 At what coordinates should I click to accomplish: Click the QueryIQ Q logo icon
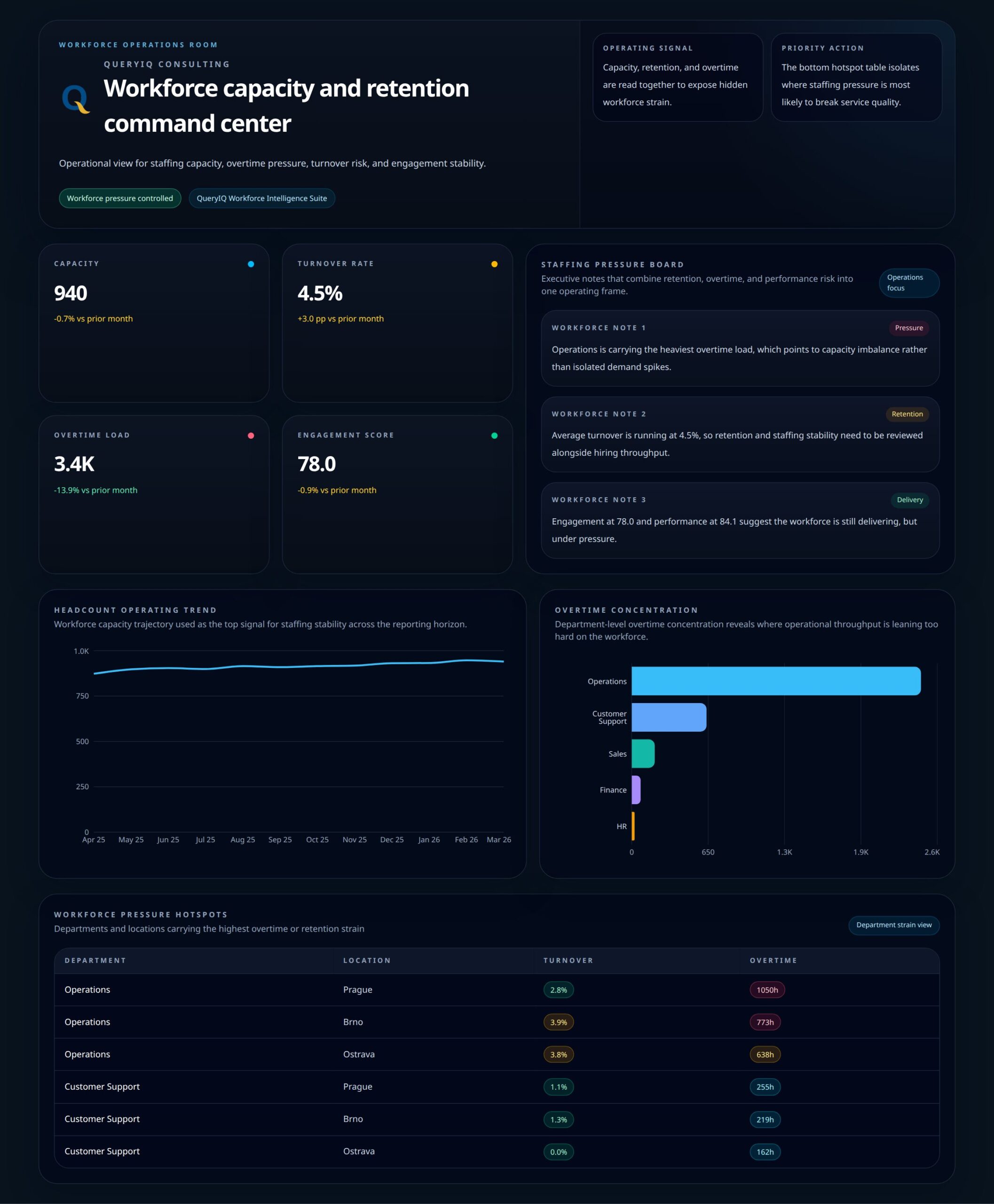point(76,99)
